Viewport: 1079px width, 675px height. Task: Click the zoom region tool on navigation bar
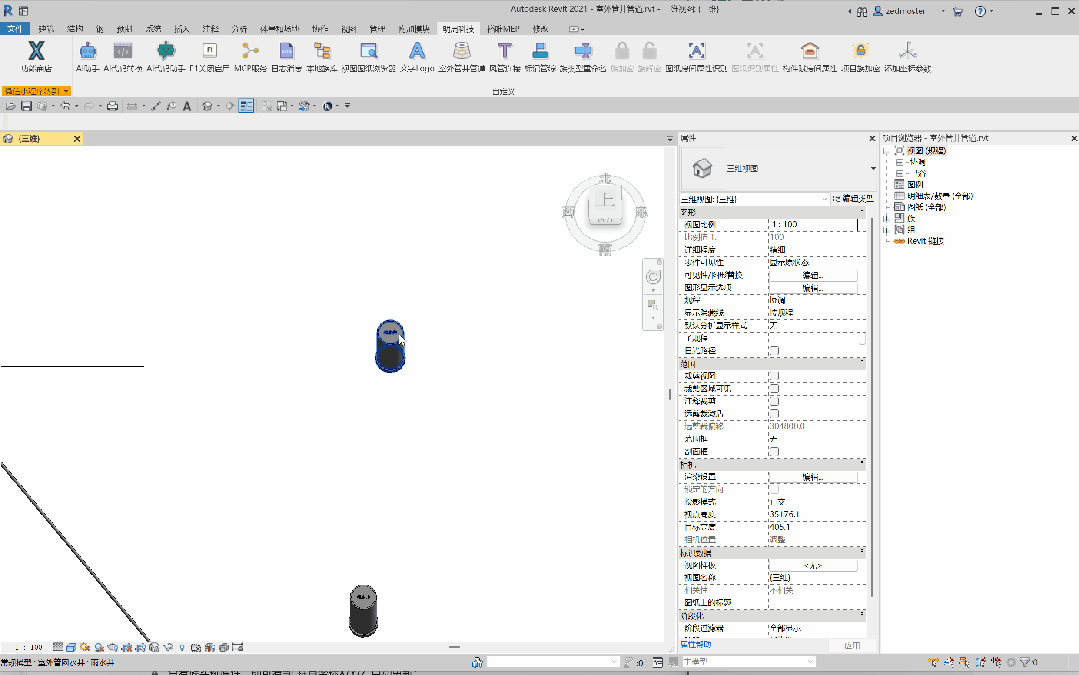652,304
